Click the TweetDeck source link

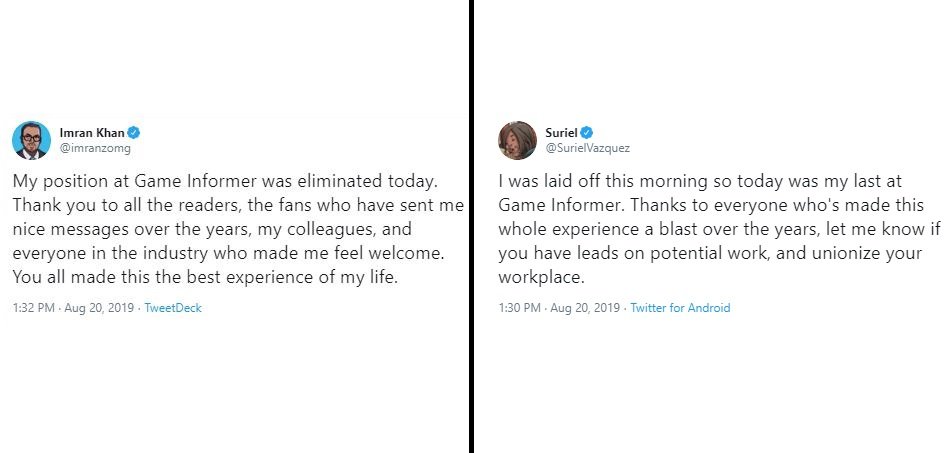pyautogui.click(x=173, y=308)
